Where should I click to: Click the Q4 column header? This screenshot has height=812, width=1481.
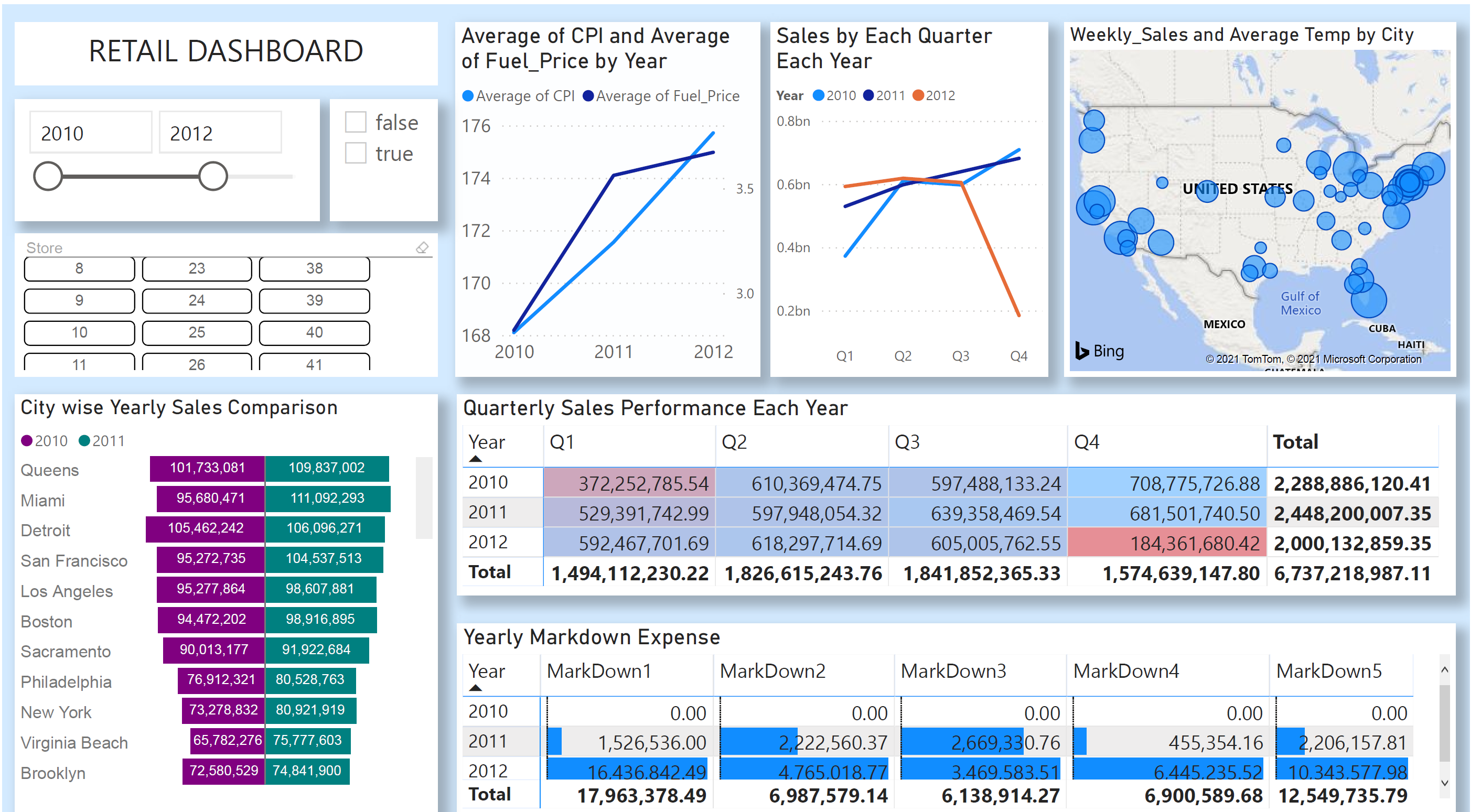tap(1086, 442)
